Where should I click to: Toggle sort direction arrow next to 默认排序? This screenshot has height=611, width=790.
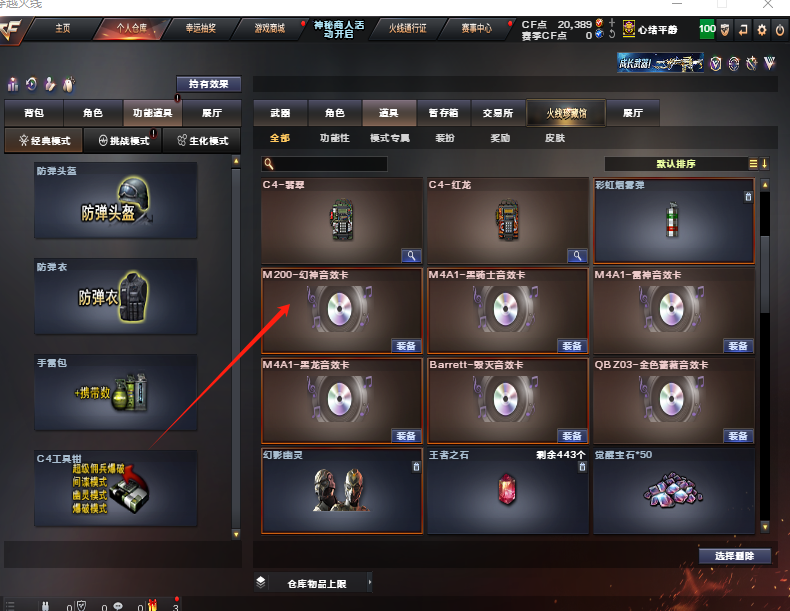764,164
